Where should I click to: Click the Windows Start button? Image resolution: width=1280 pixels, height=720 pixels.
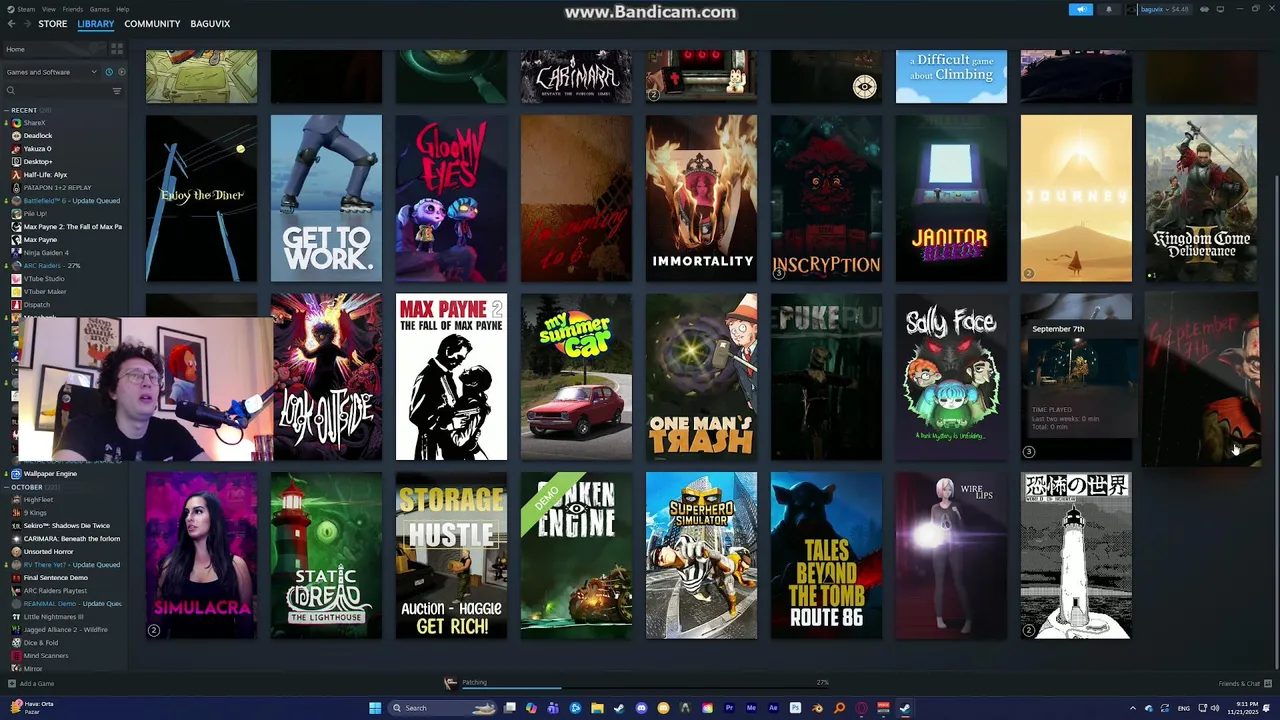[375, 708]
